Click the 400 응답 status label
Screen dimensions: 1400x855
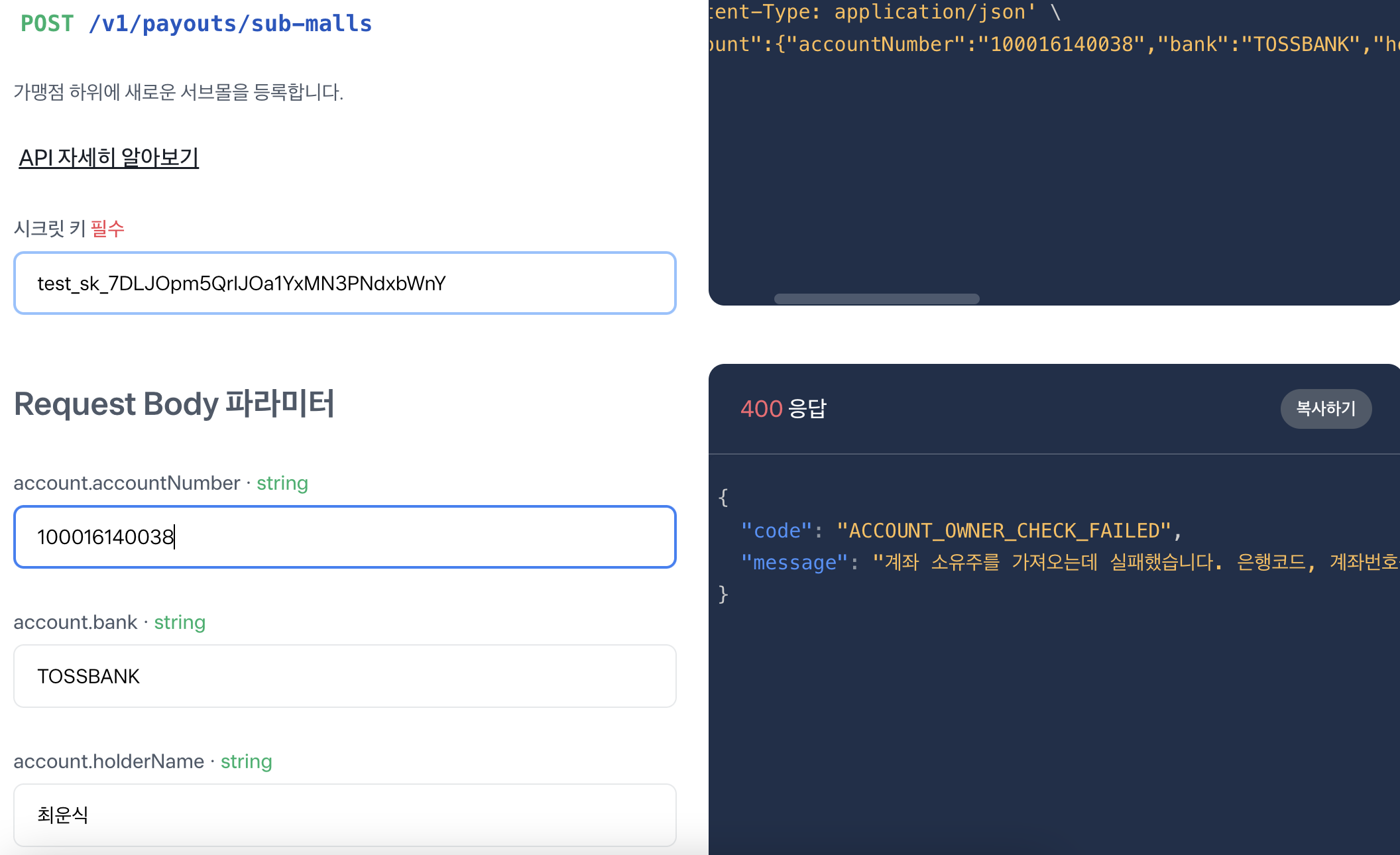coord(783,409)
